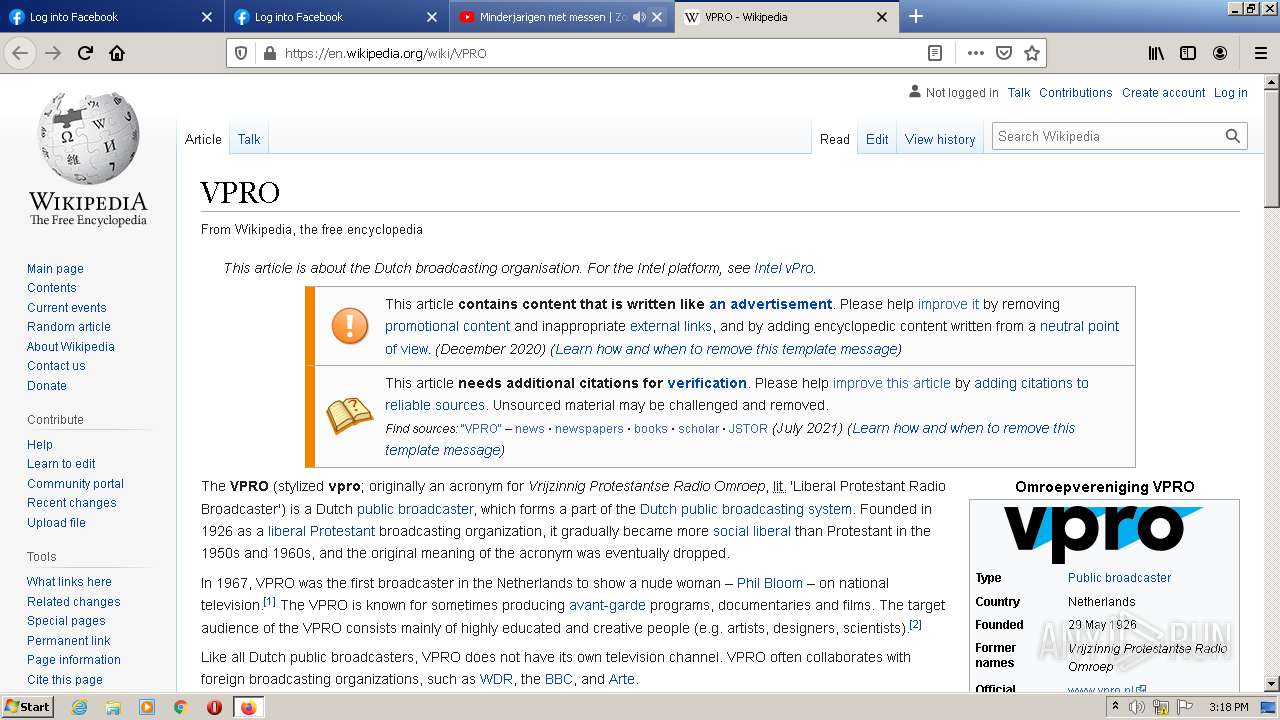Click the scrollbar down arrow
The height and width of the screenshot is (720, 1280).
(x=1271, y=684)
